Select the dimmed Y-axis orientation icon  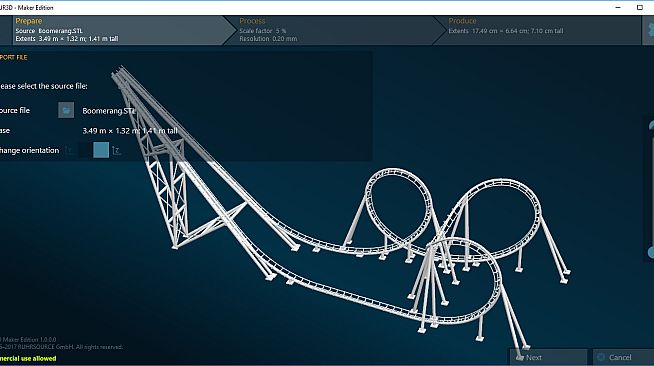[x=70, y=150]
